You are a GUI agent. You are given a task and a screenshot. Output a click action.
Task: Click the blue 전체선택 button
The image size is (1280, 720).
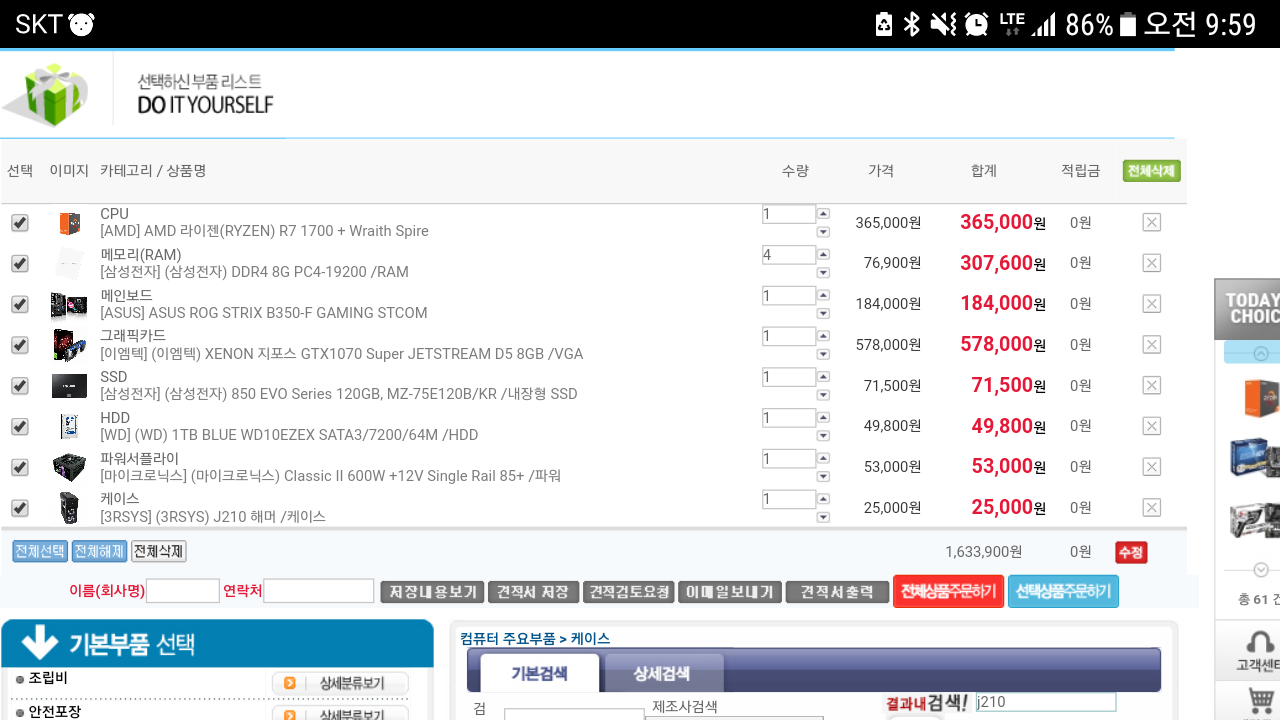click(x=40, y=551)
